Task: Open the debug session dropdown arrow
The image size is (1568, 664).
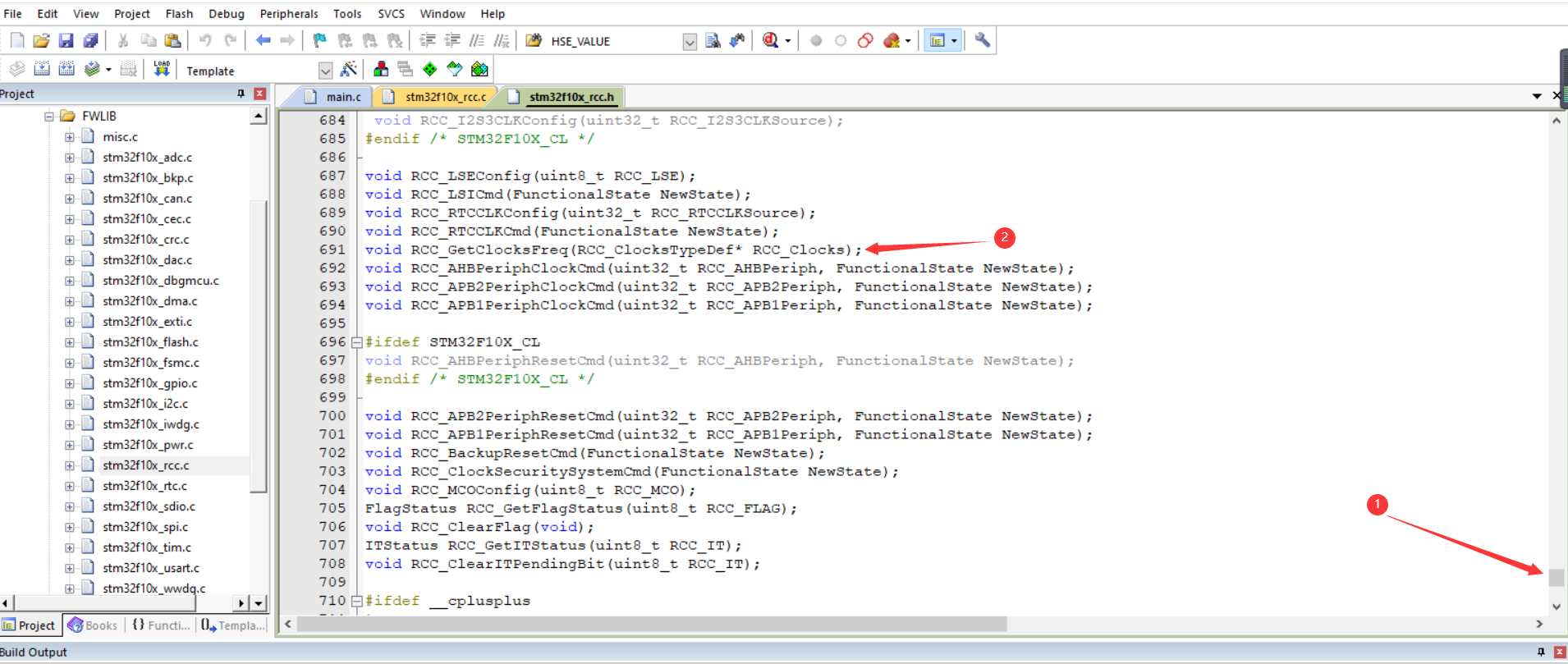Action: click(788, 40)
